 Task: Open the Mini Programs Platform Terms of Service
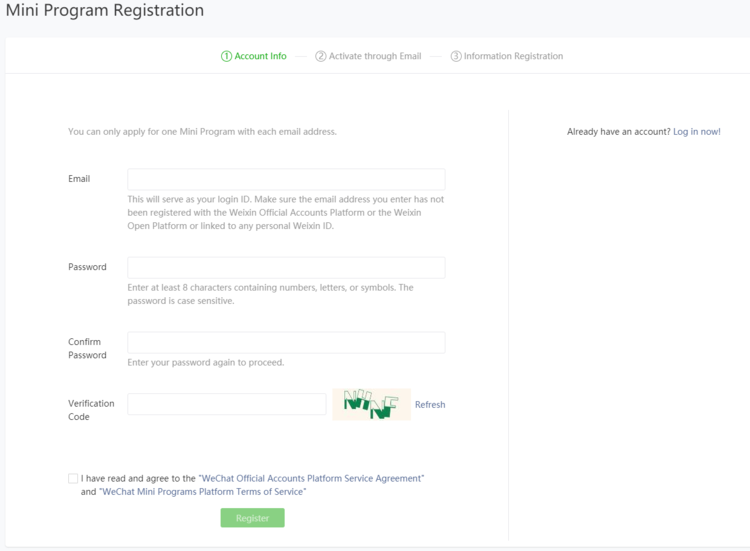point(203,492)
